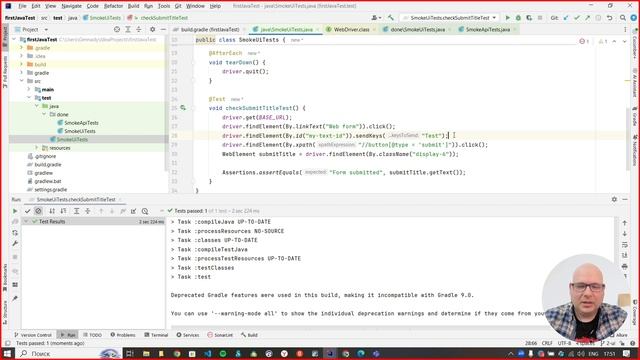Click the Build project hammer icon
Image resolution: width=640 pixels, height=360 pixels.
[391, 18]
